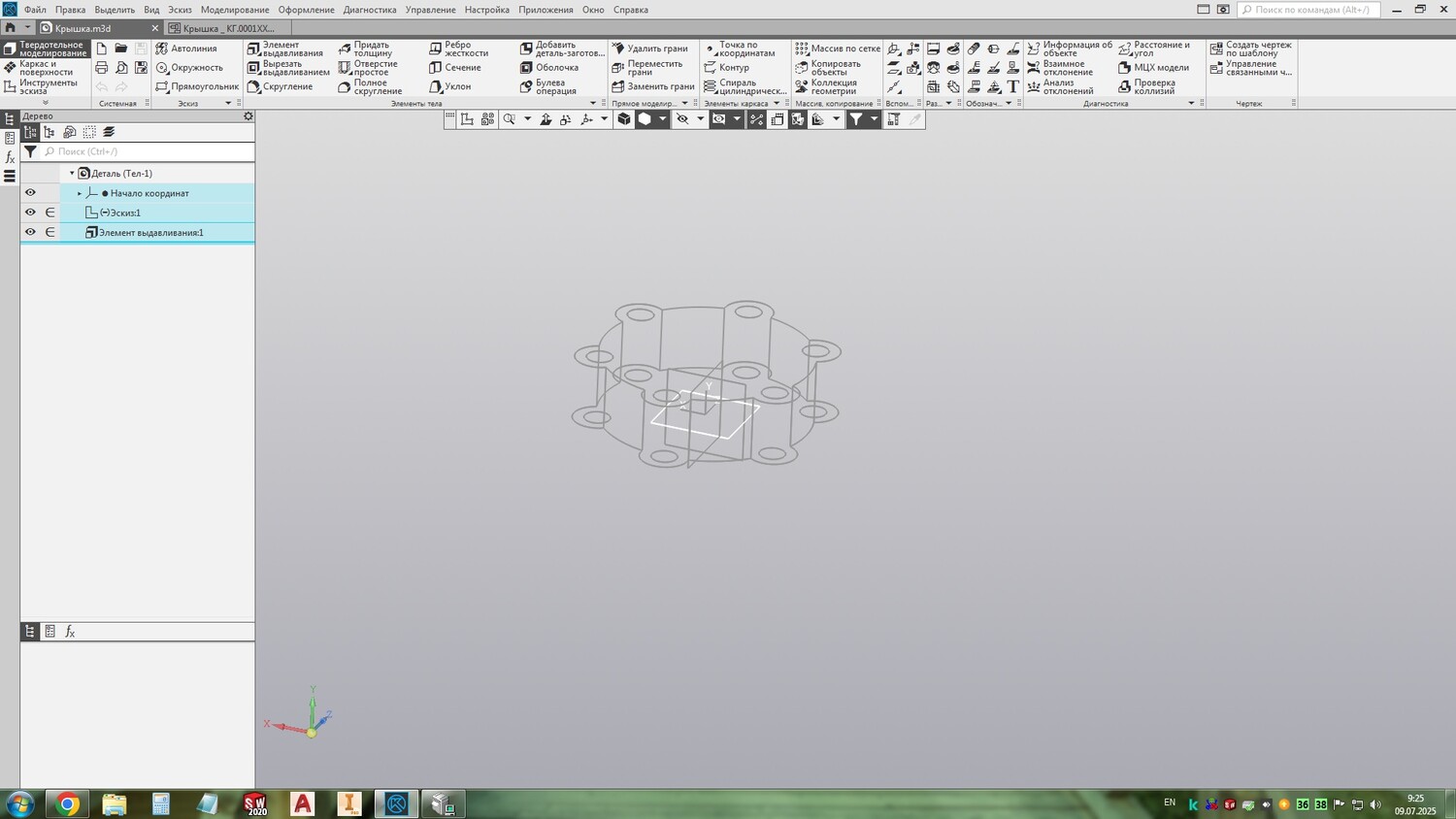The image size is (1456, 819).
Task: Expand Прямое моделирование panel dropdown
Action: (684, 103)
